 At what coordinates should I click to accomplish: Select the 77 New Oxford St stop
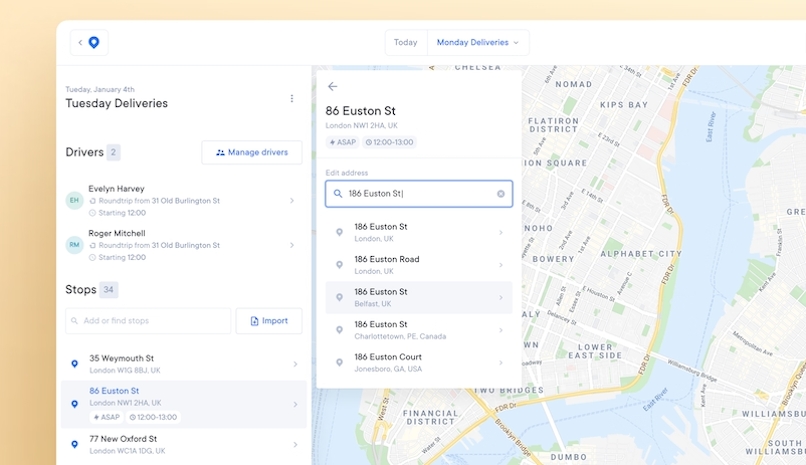184,444
